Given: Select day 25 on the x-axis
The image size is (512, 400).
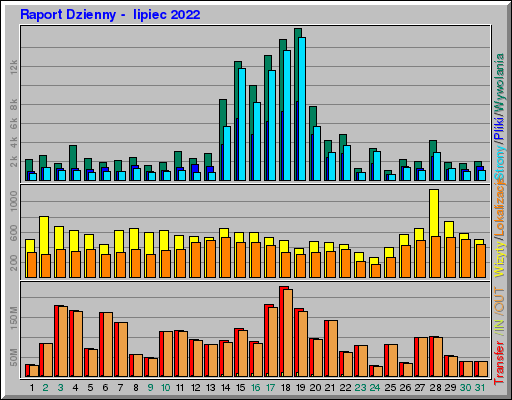Looking at the screenshot, I should pyautogui.click(x=390, y=388).
